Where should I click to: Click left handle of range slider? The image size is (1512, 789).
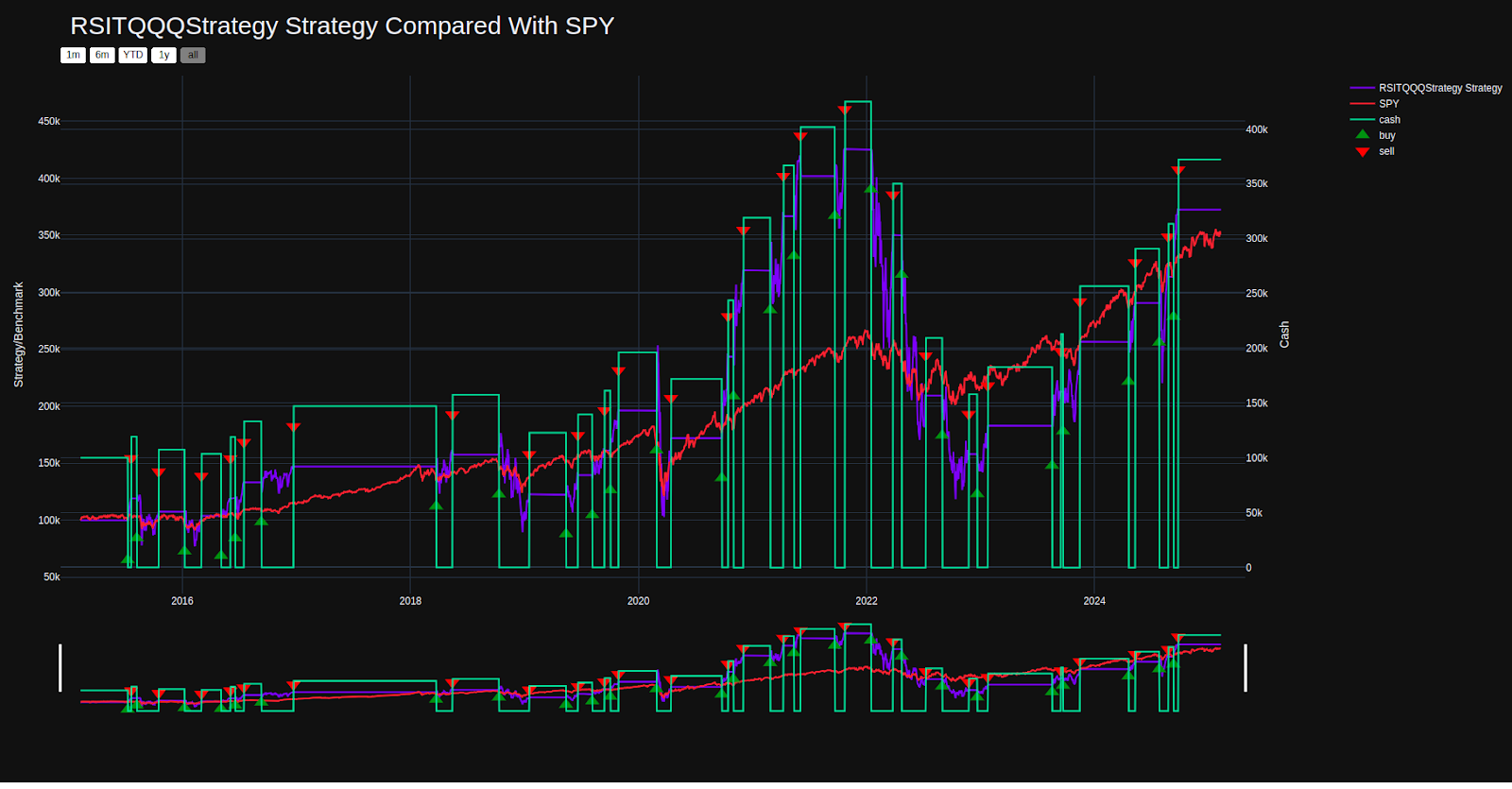60,668
